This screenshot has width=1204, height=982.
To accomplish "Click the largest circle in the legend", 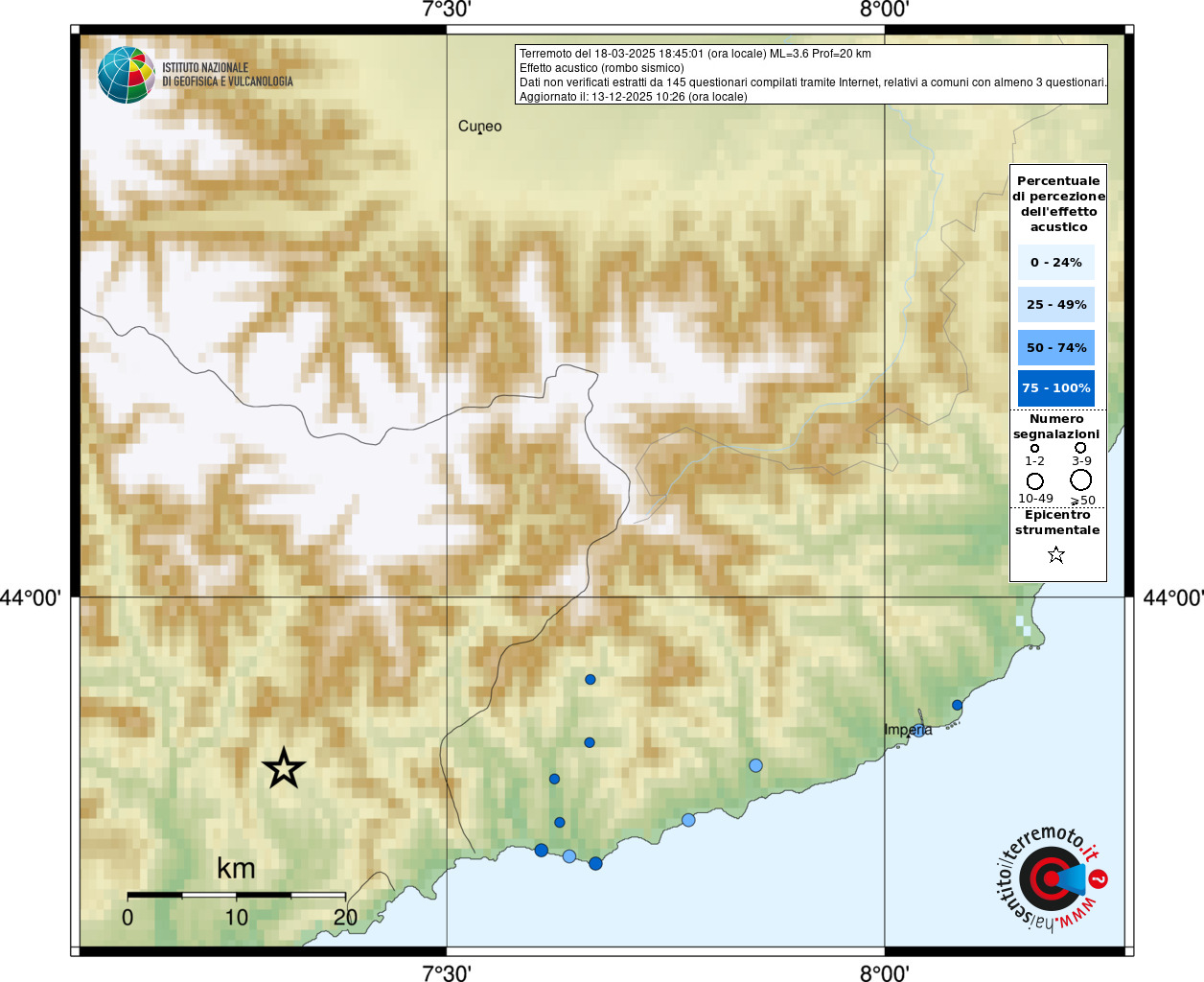I will pyautogui.click(x=1081, y=479).
